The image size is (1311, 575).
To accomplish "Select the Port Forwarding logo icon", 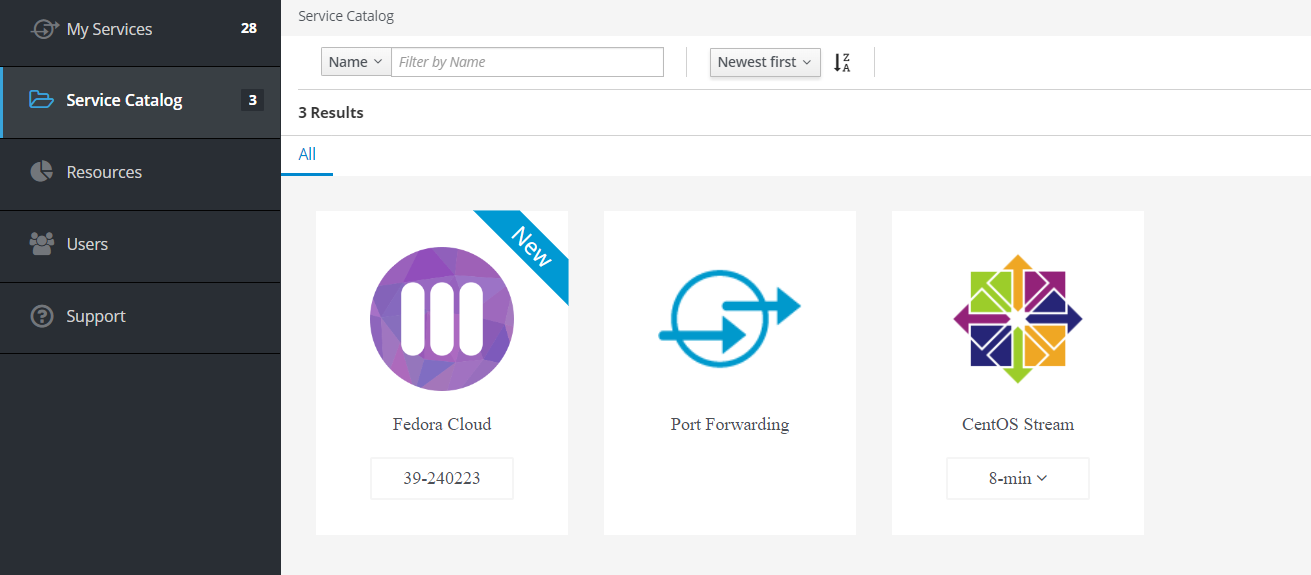I will (729, 318).
